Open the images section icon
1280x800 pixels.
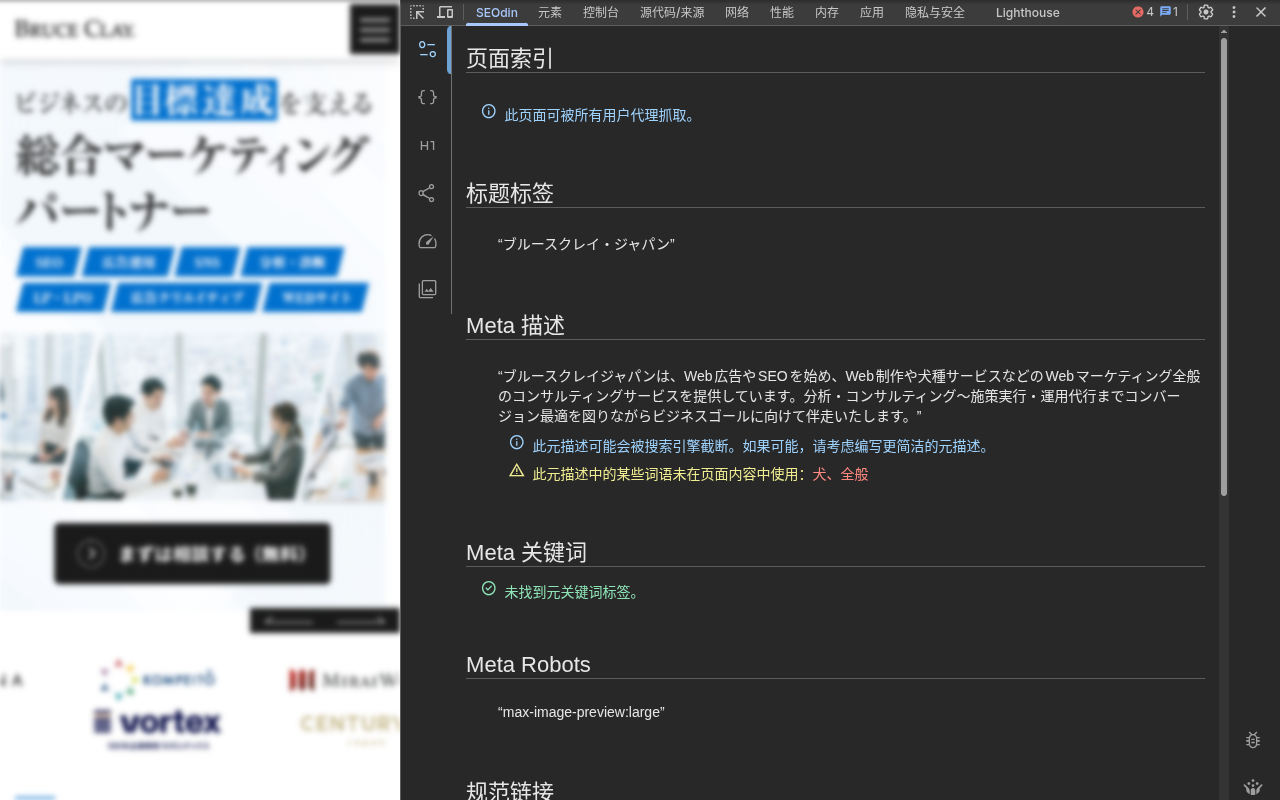427,289
